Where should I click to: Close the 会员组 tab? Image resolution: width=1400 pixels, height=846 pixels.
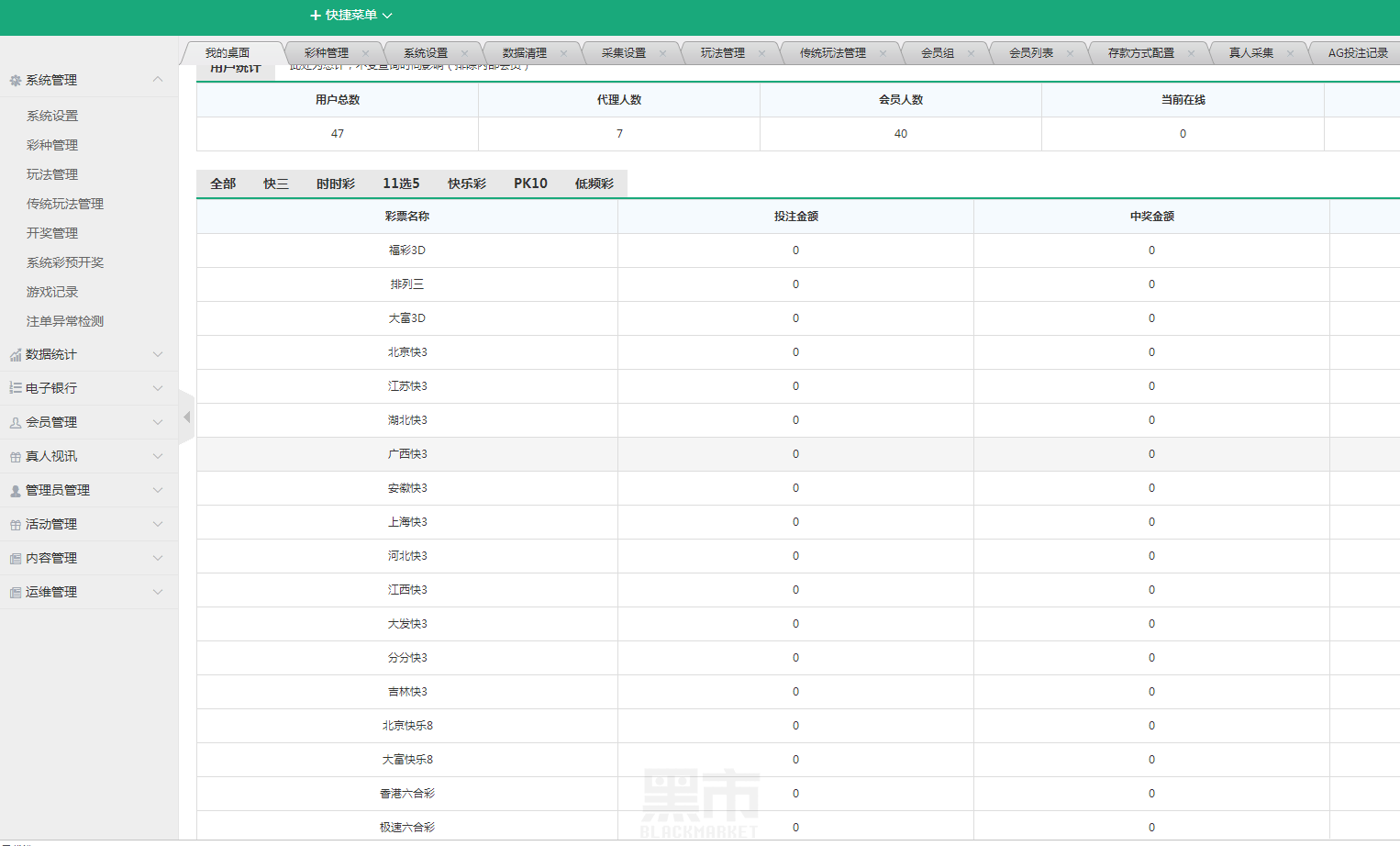pyautogui.click(x=971, y=53)
